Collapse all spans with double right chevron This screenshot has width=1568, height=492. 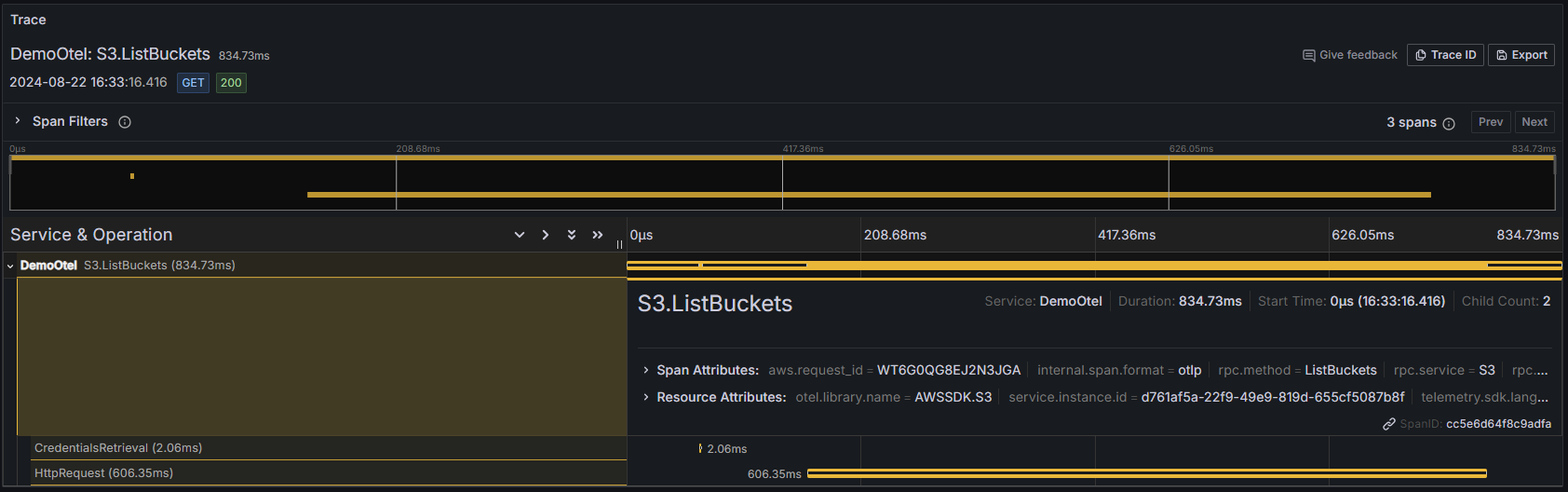[598, 235]
